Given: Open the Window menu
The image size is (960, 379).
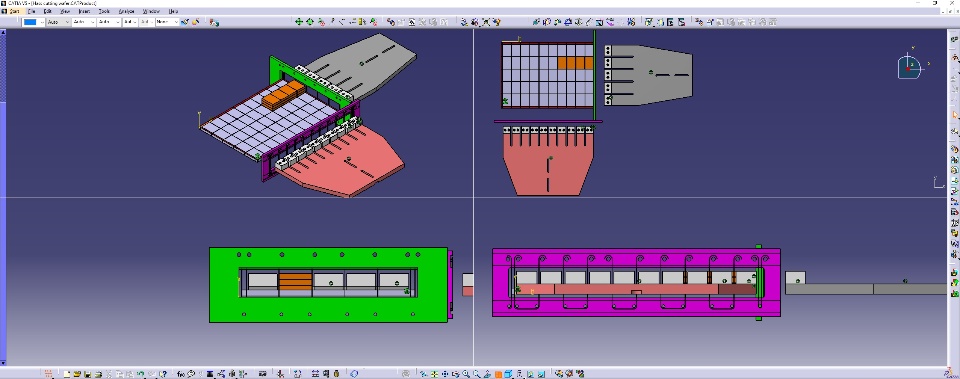Looking at the screenshot, I should pos(151,11).
